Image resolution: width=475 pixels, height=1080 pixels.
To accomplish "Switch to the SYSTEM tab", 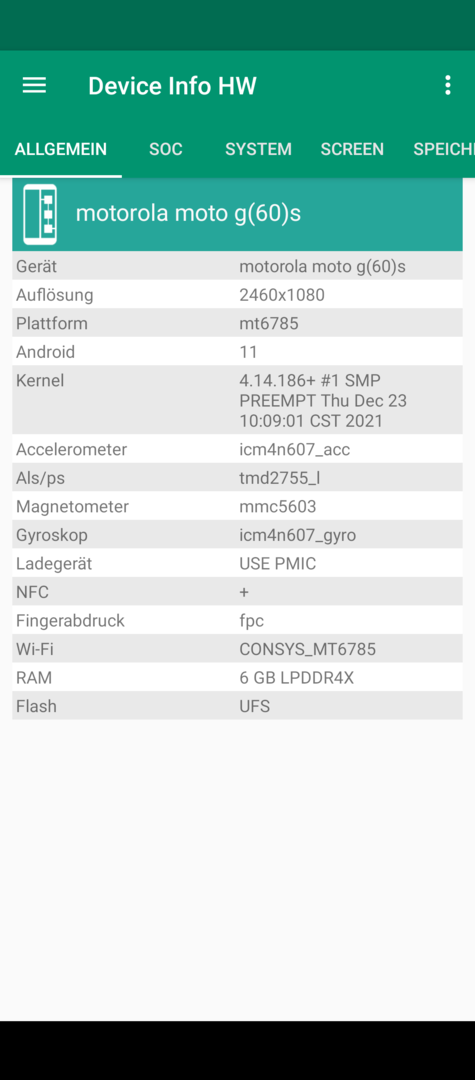I will pyautogui.click(x=258, y=149).
